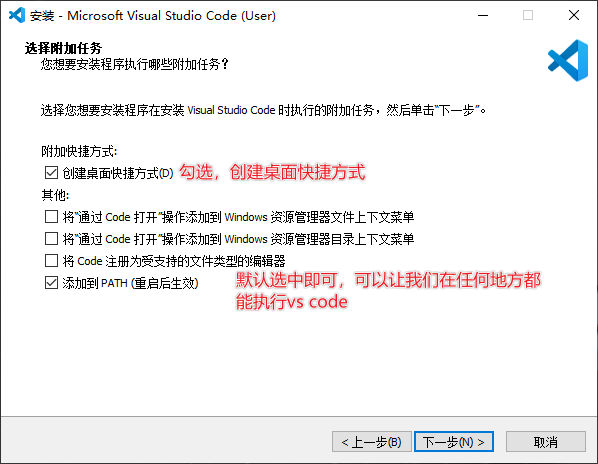Uncheck the 创建桌面快捷方式(D) checkbox
Image resolution: width=598 pixels, height=464 pixels.
coord(51,173)
